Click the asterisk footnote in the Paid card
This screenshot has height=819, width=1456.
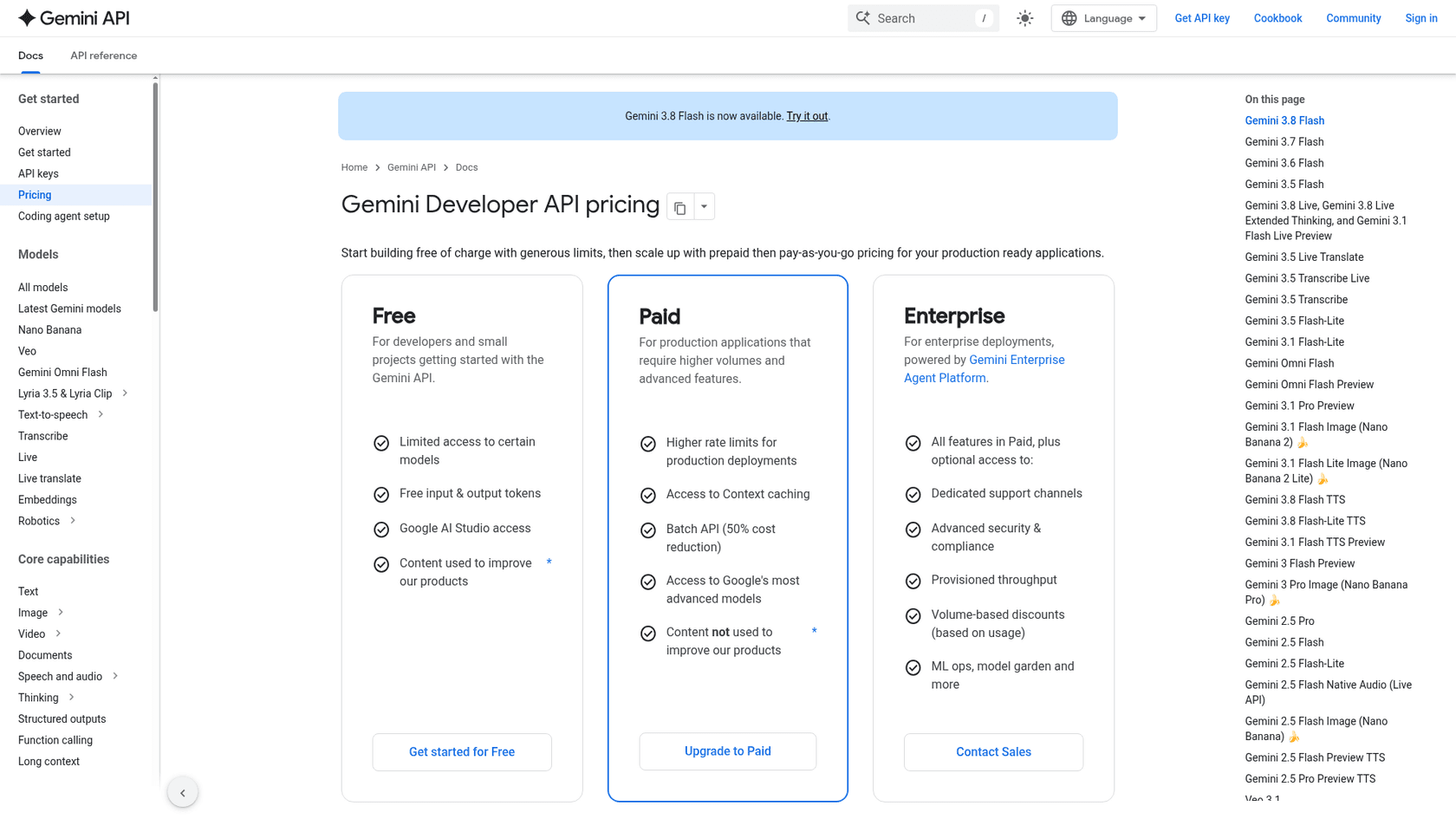point(814,632)
